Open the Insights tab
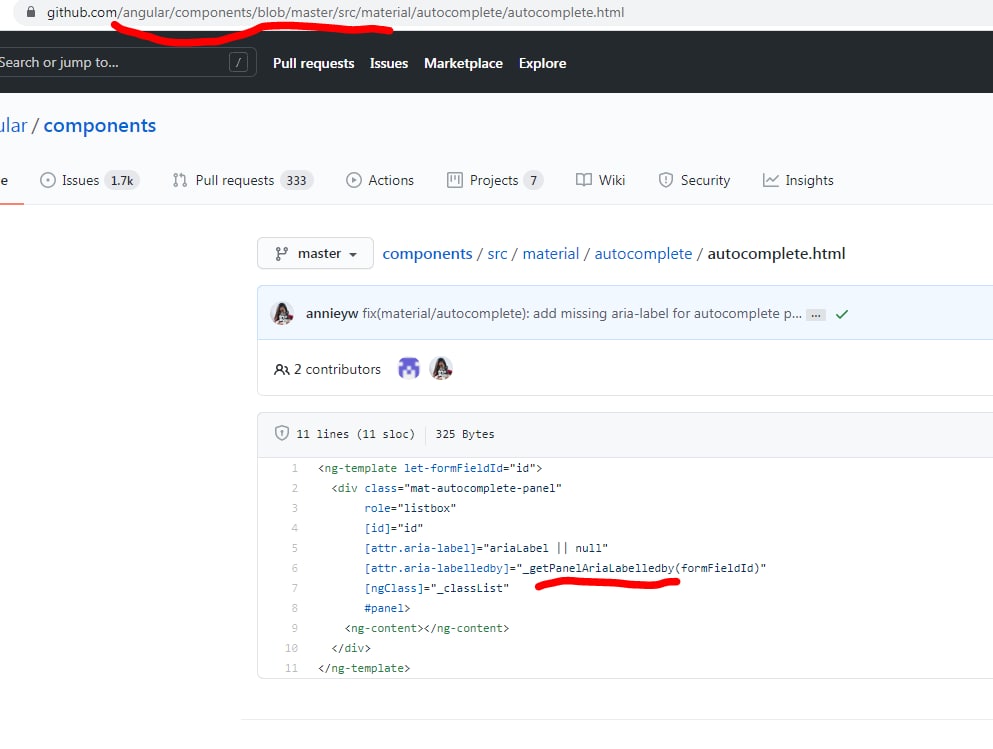Image resolution: width=993 pixels, height=749 pixels. (798, 180)
